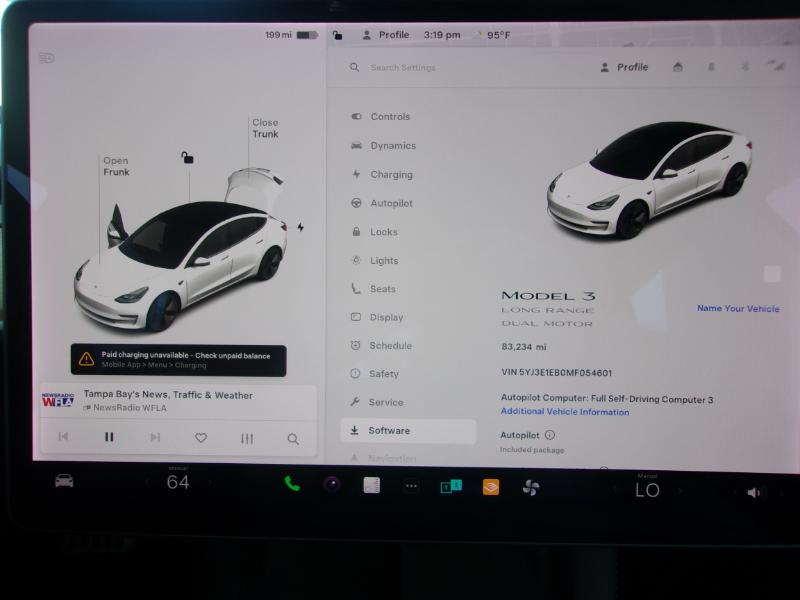Toggle the charge port lightning bolt by the car
The image size is (800, 600).
[300, 227]
